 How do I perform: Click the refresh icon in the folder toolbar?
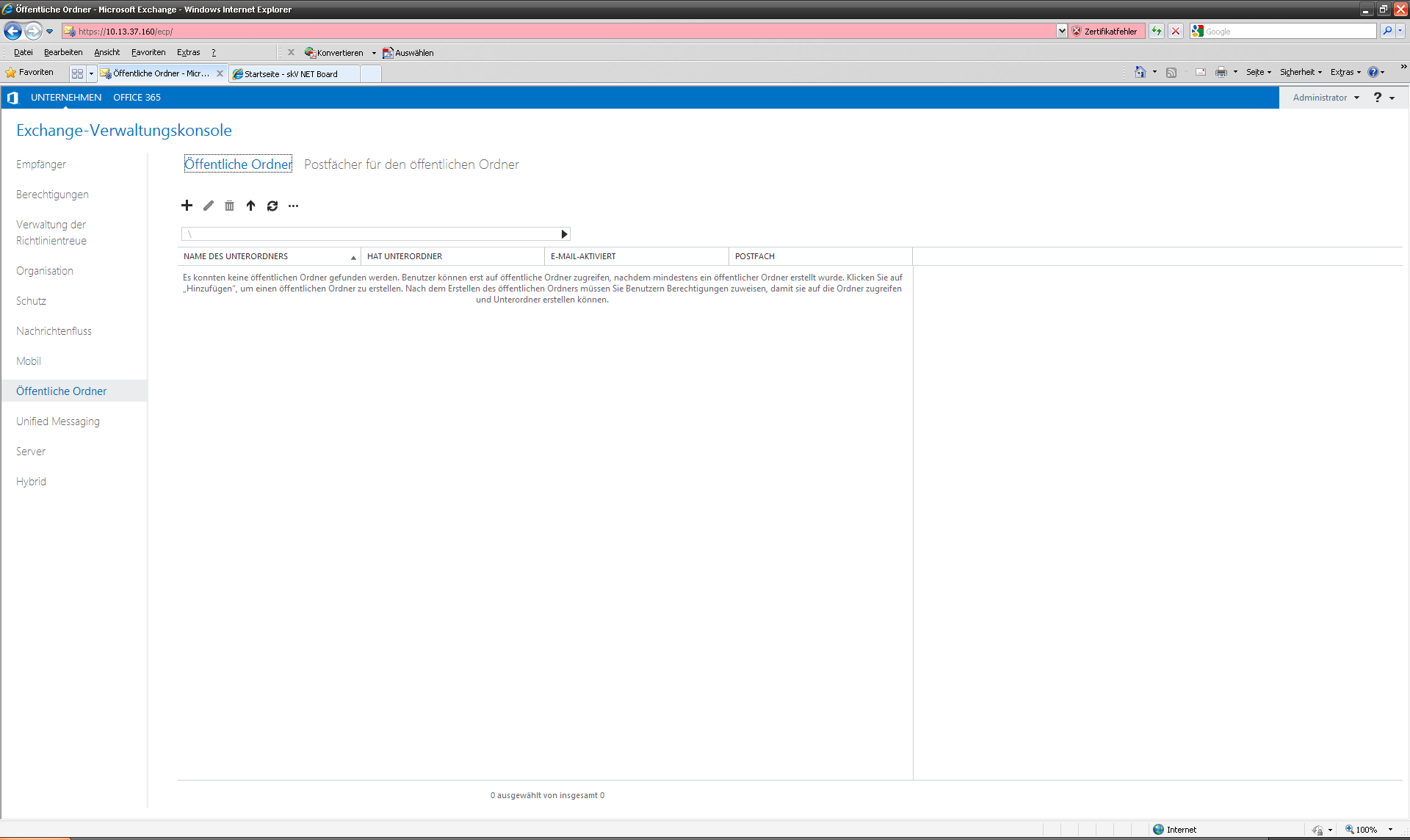(272, 206)
